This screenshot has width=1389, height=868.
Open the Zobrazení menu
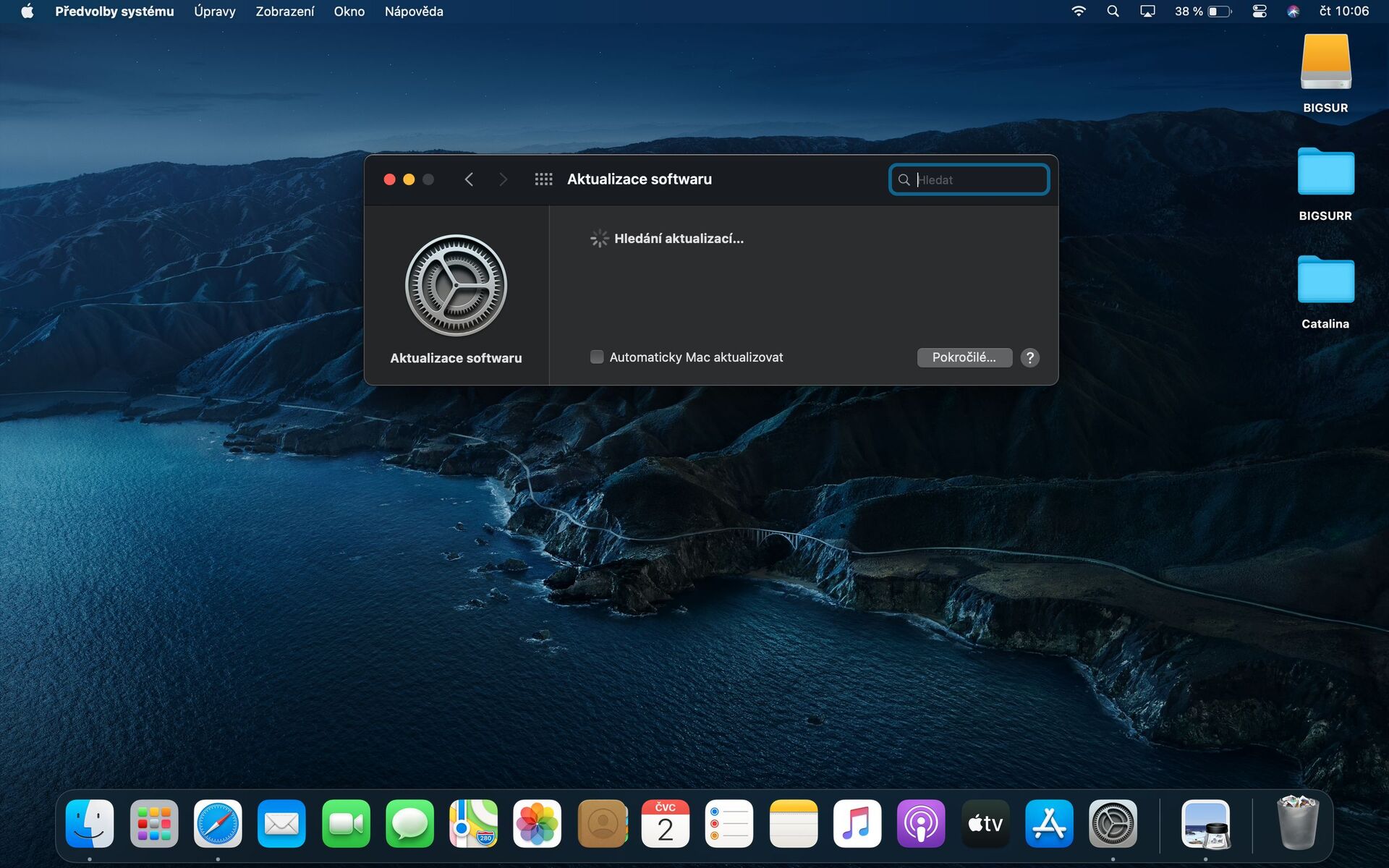[x=284, y=11]
